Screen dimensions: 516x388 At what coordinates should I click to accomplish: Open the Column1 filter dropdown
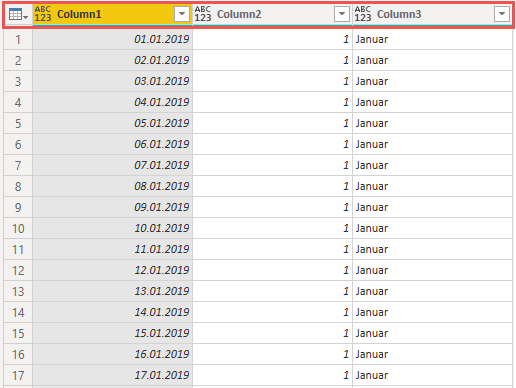tap(182, 14)
